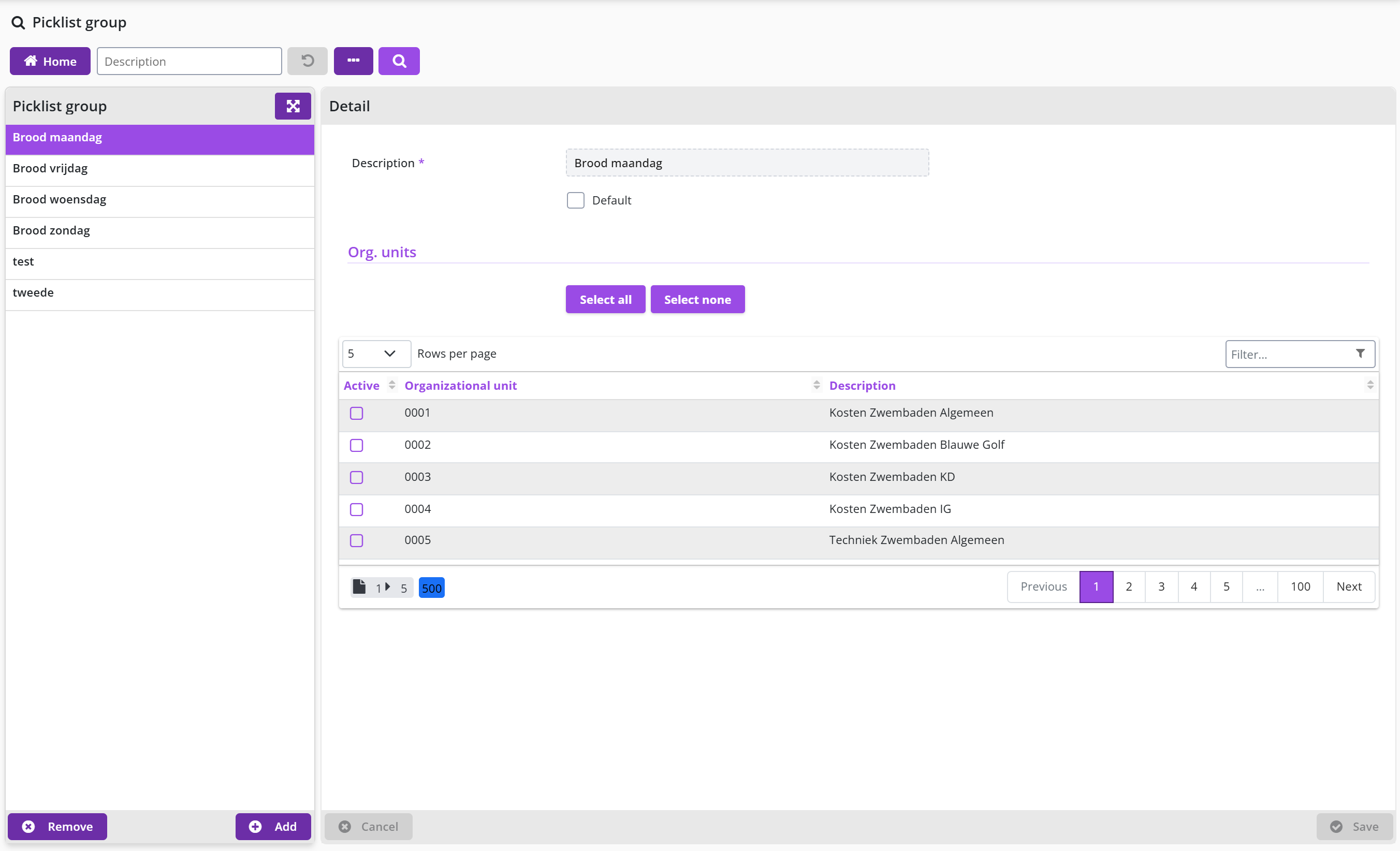
Task: Open the Rows per page dropdown
Action: point(376,354)
